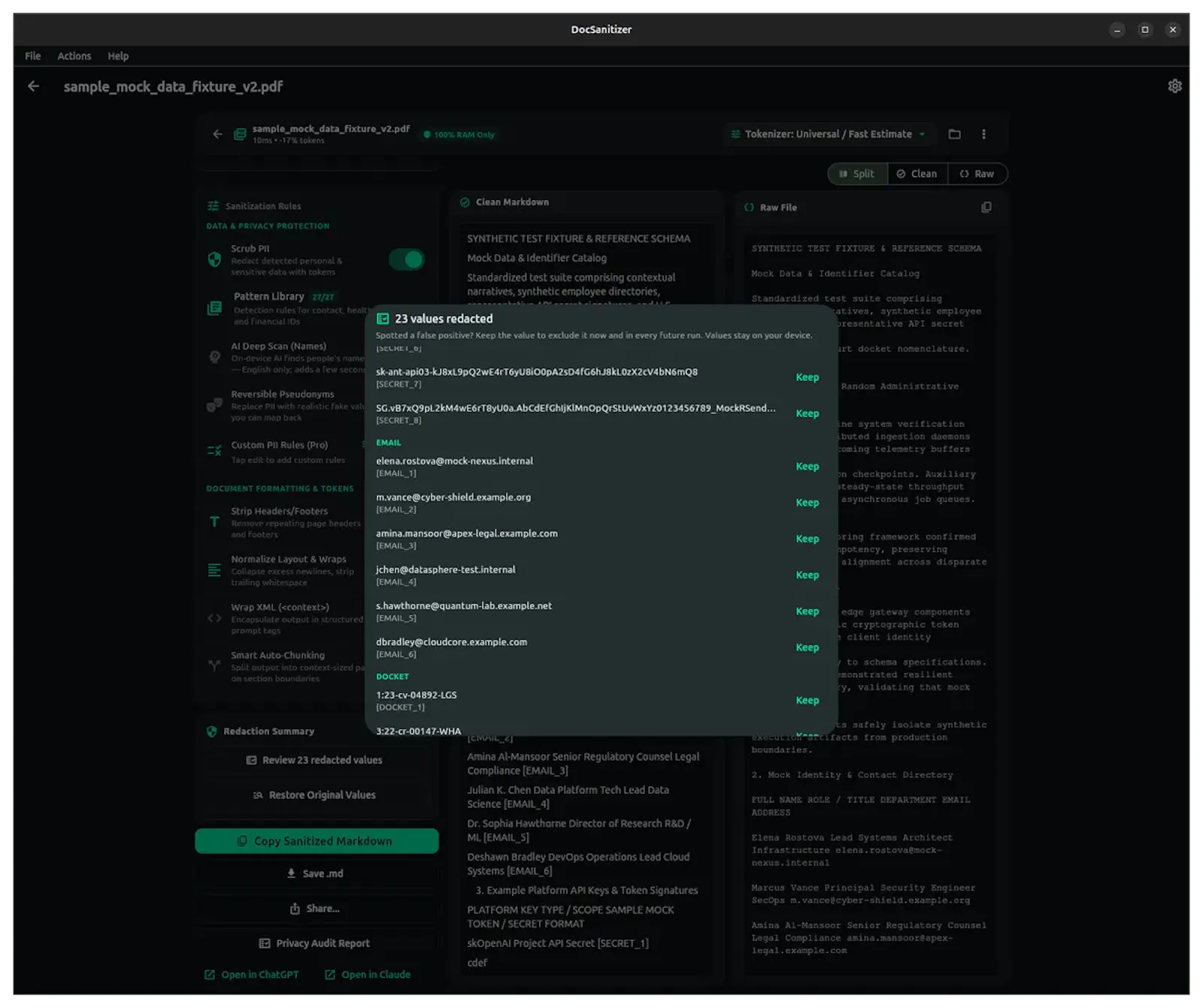Click the Smart Auto-Chunking icon
Image resolution: width=1203 pixels, height=1008 pixels.
(214, 666)
